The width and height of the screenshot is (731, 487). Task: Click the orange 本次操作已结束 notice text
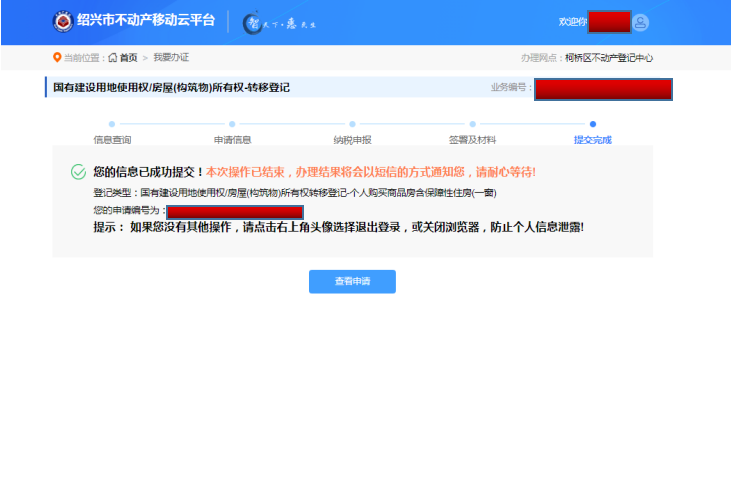pos(371,172)
